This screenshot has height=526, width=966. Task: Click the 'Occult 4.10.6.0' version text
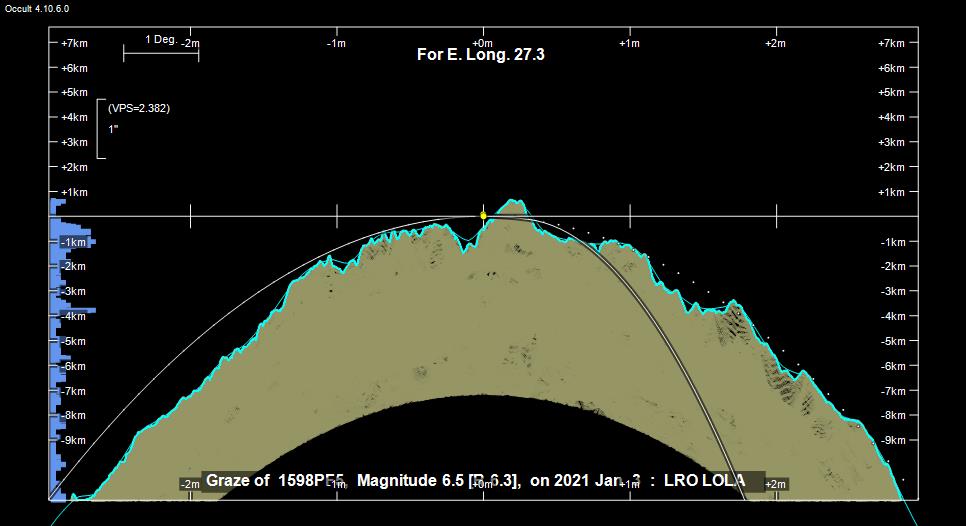click(x=37, y=8)
